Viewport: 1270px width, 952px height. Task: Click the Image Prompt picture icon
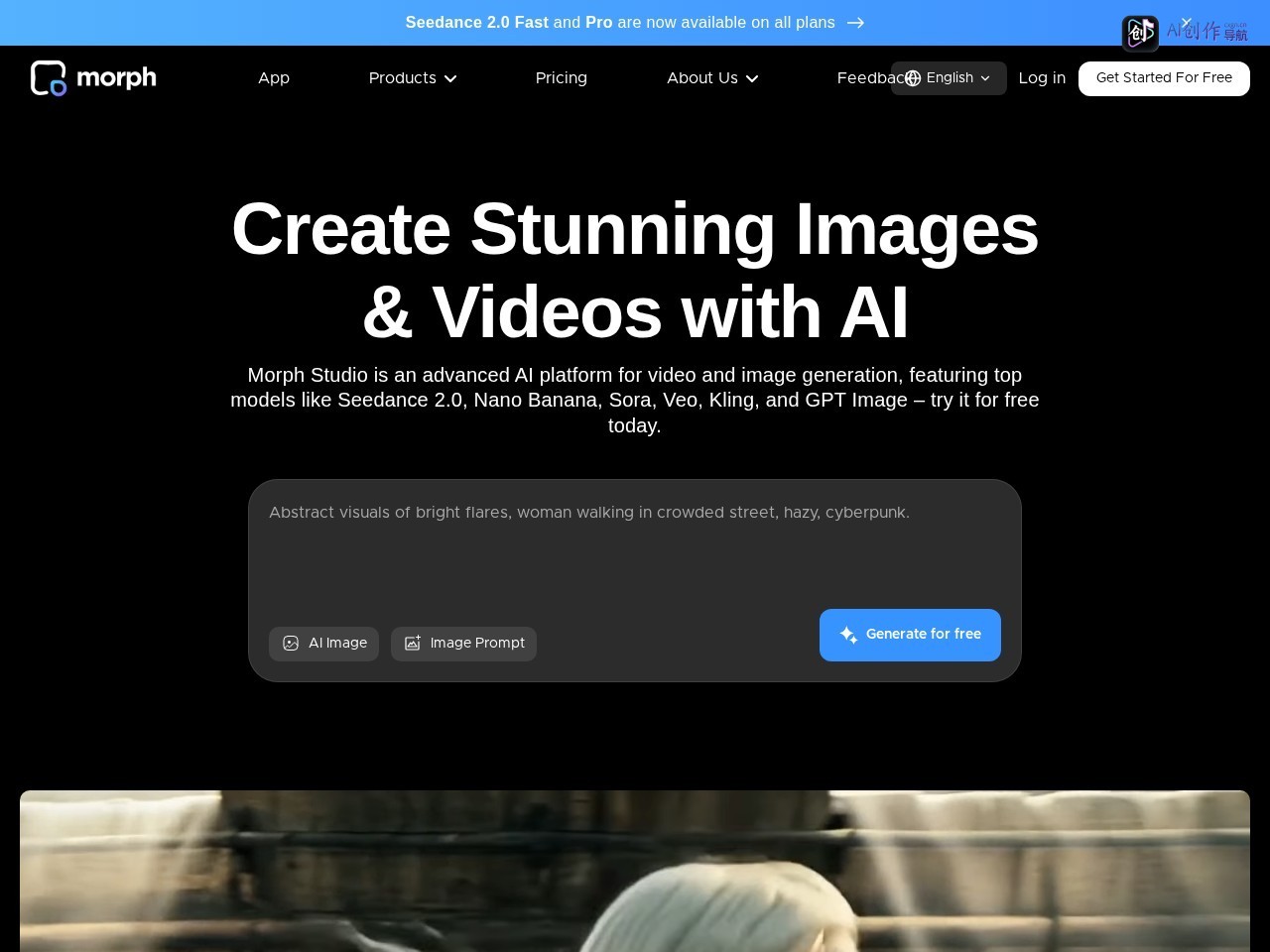tap(413, 644)
